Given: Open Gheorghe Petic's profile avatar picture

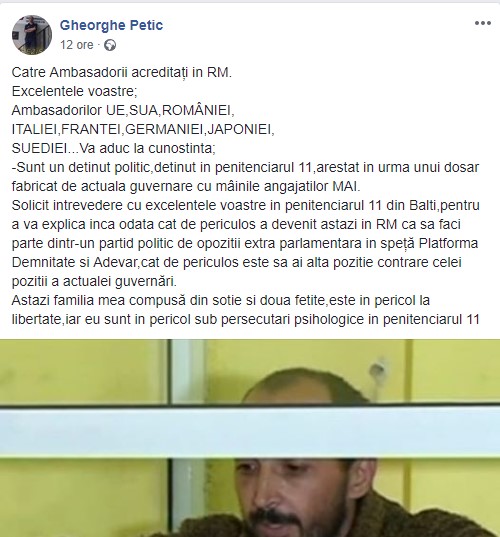Looking at the screenshot, I should 32,35.
